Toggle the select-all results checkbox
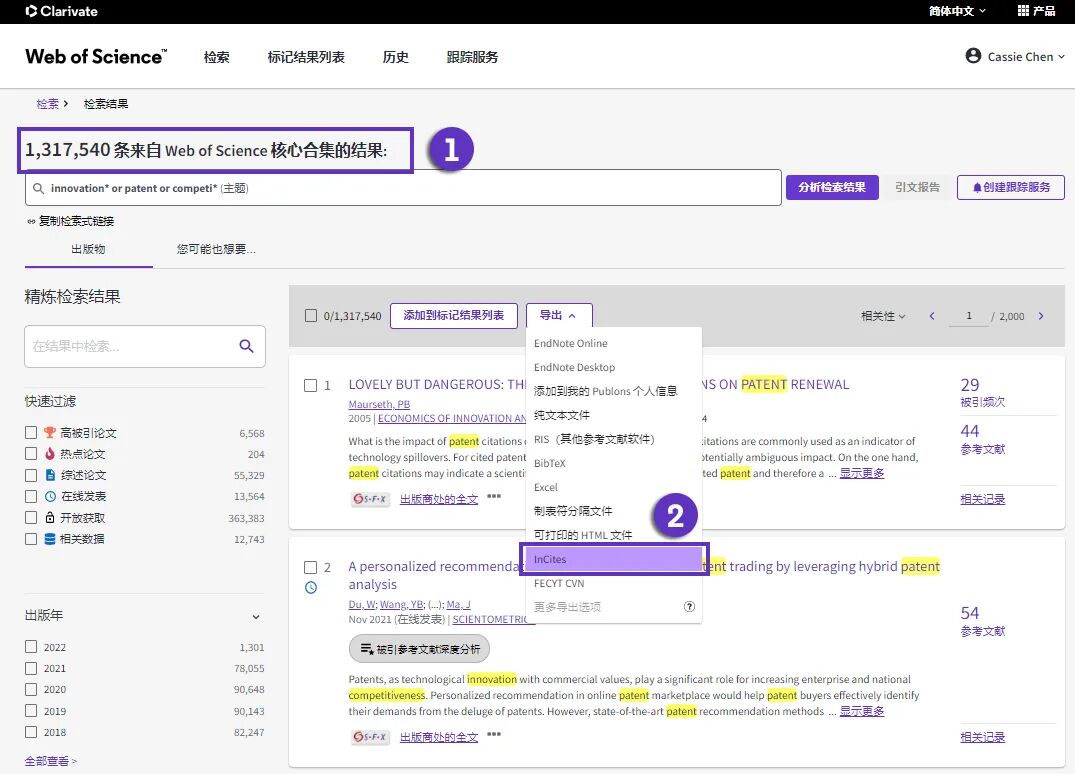1075x774 pixels. pyautogui.click(x=311, y=315)
